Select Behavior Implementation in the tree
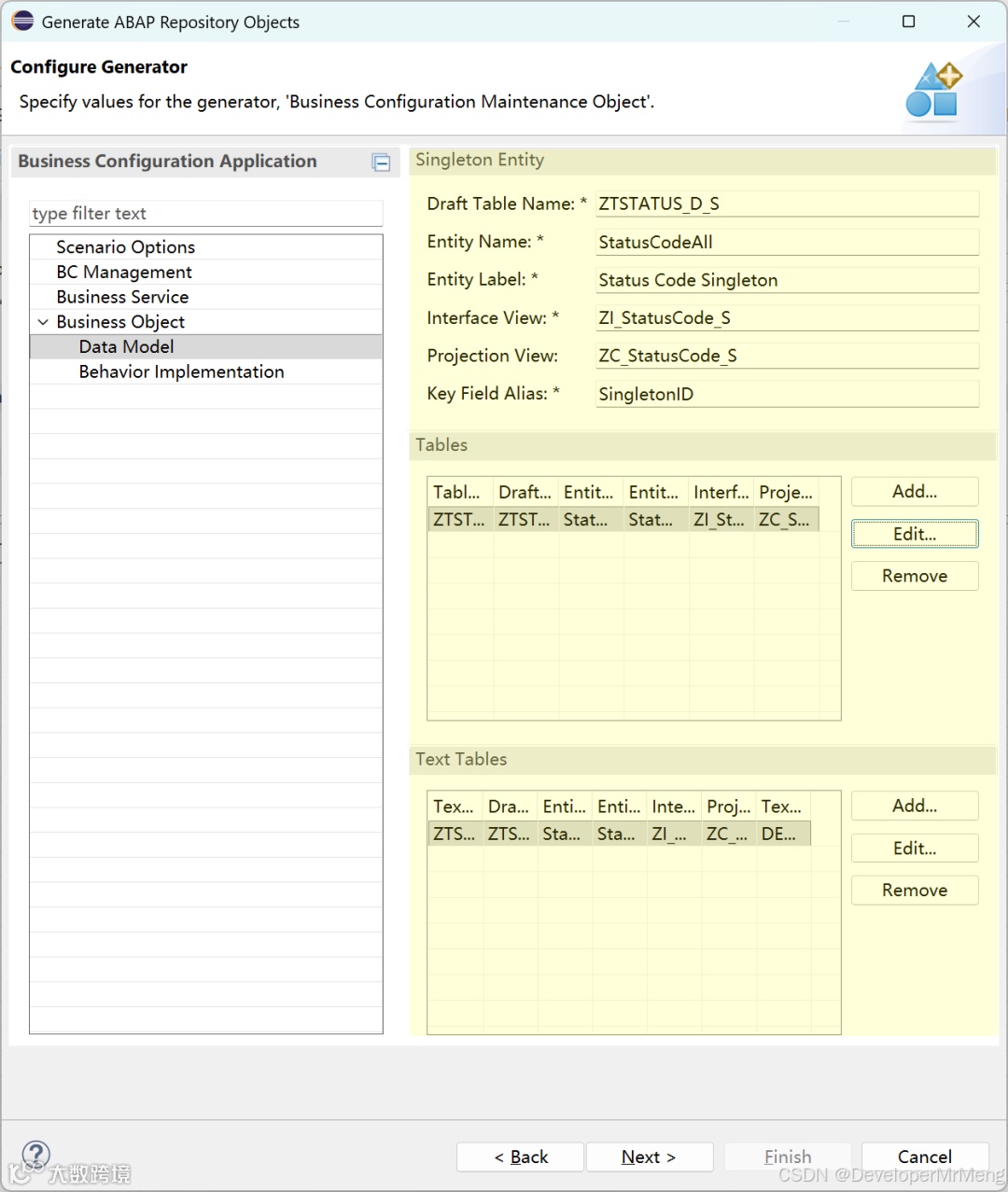The image size is (1008, 1192). [181, 372]
